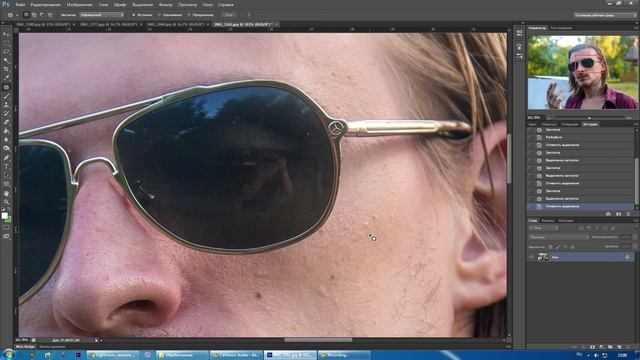Click Subtract from selection icon in options bar

[x=42, y=15]
